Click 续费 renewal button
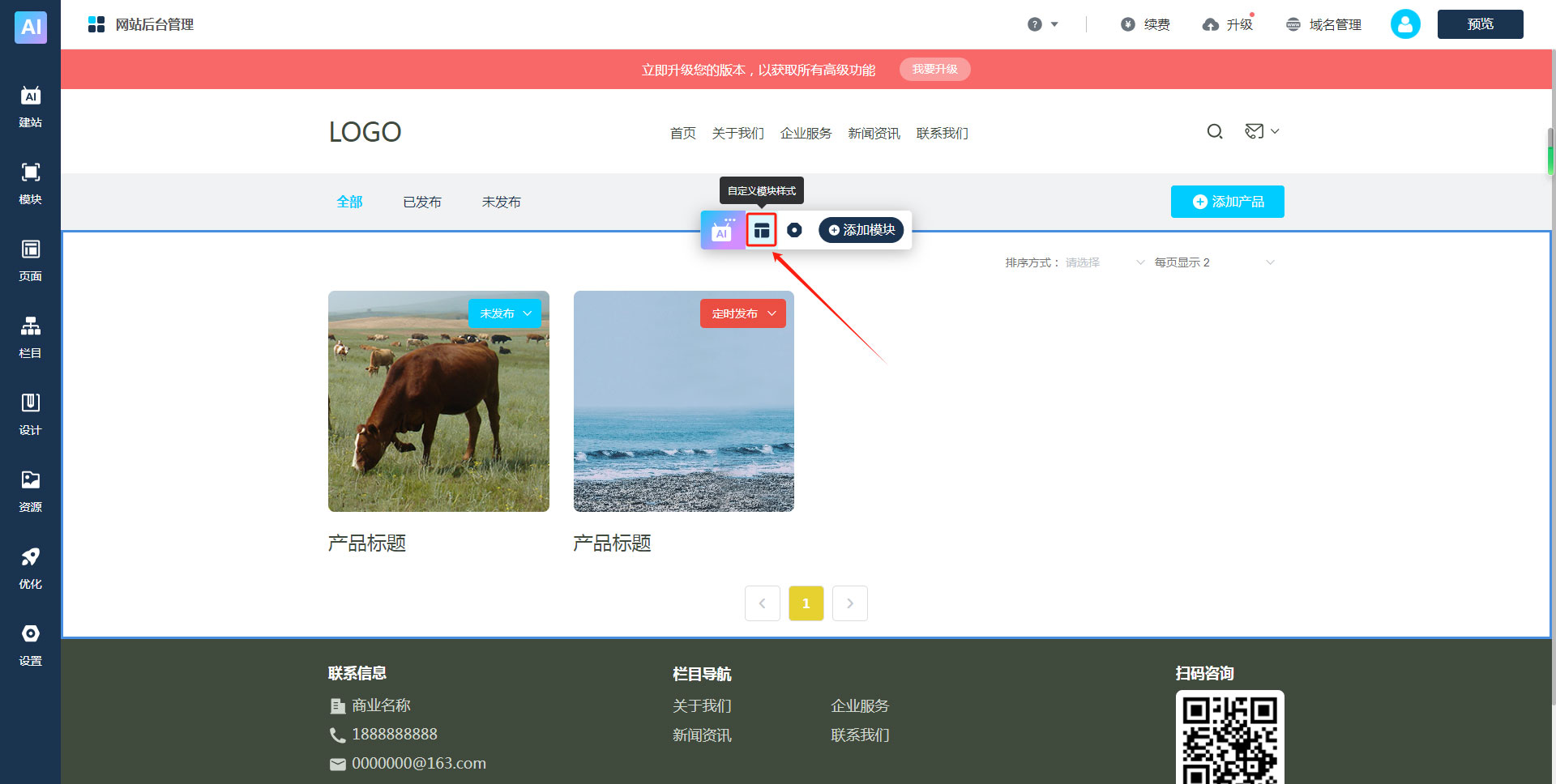The image size is (1556, 784). pos(1145,24)
